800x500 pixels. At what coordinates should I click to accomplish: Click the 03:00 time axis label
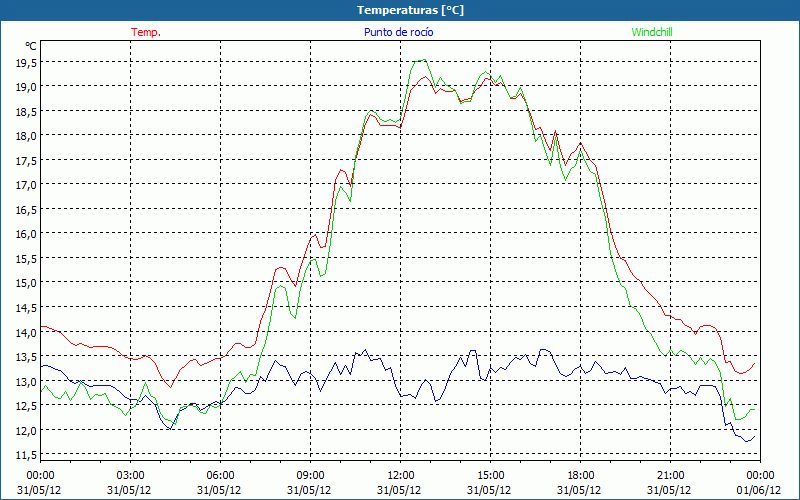[x=130, y=476]
